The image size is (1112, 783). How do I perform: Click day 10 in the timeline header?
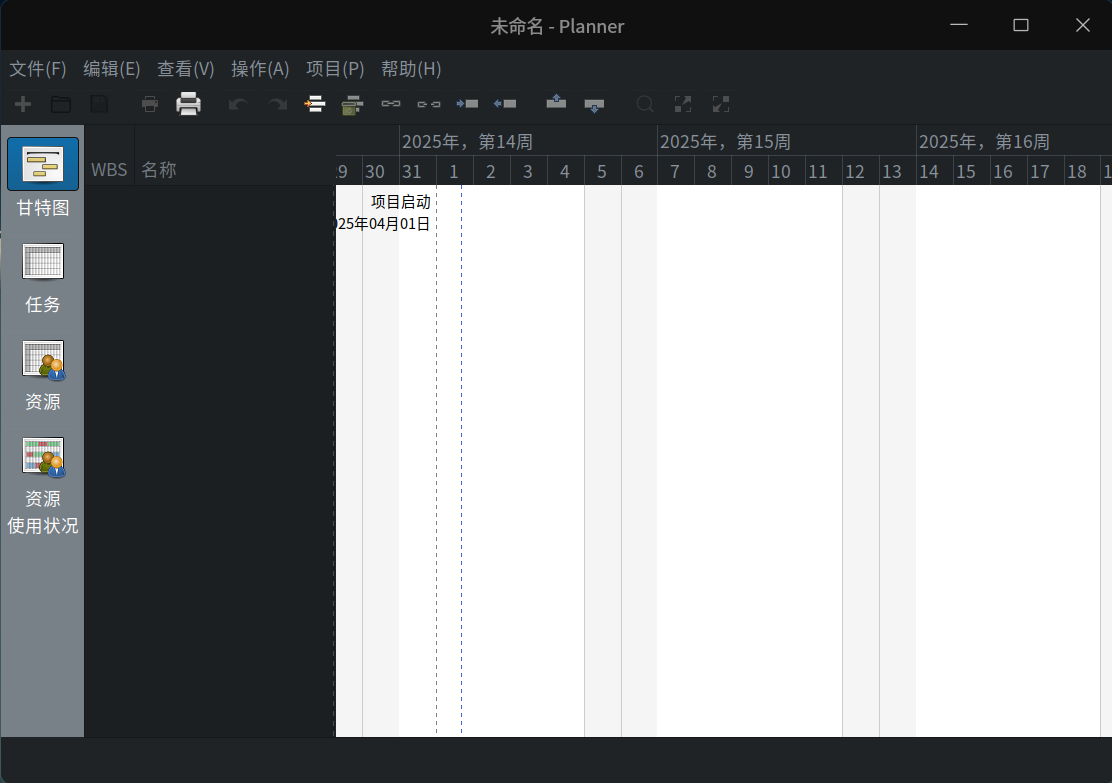pos(786,171)
